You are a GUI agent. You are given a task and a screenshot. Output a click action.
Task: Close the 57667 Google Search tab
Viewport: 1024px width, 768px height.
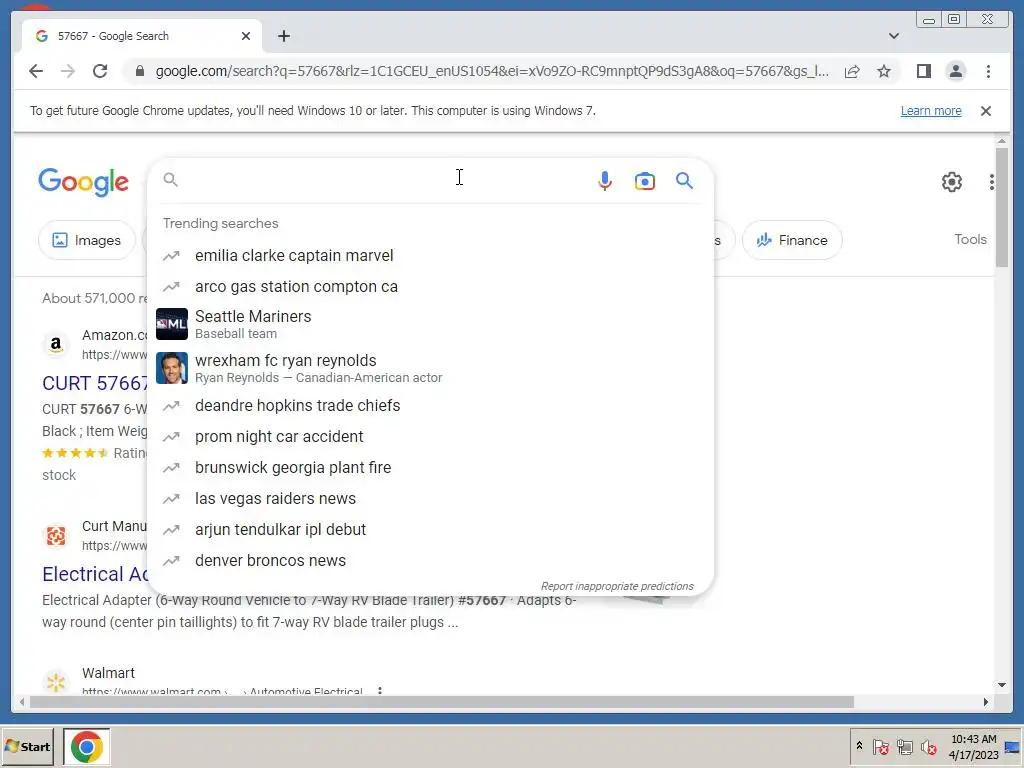click(246, 36)
